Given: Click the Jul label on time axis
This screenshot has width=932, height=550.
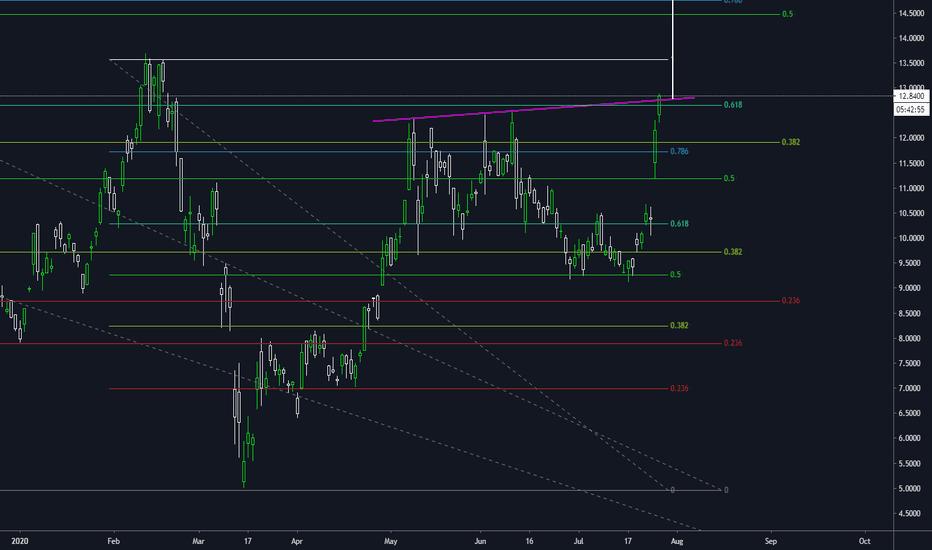Looking at the screenshot, I should point(578,541).
